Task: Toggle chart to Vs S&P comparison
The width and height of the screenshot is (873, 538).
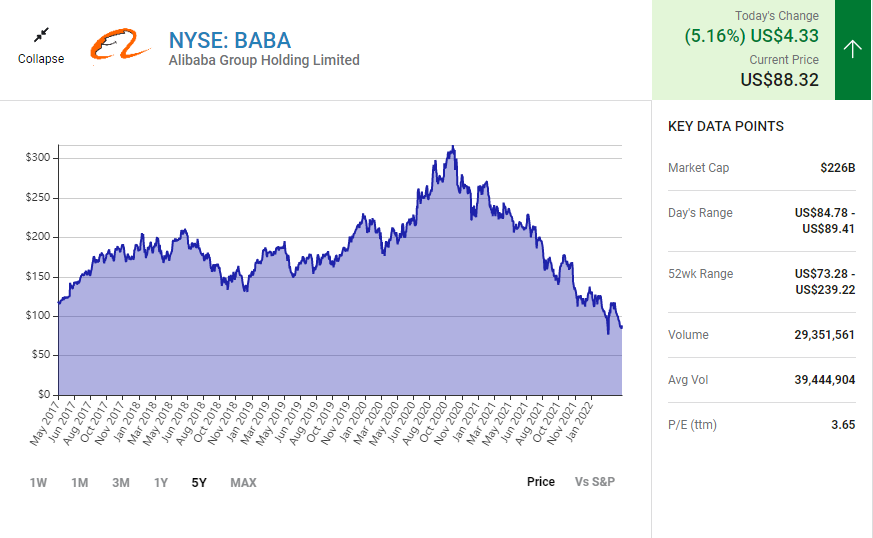Action: (x=595, y=482)
